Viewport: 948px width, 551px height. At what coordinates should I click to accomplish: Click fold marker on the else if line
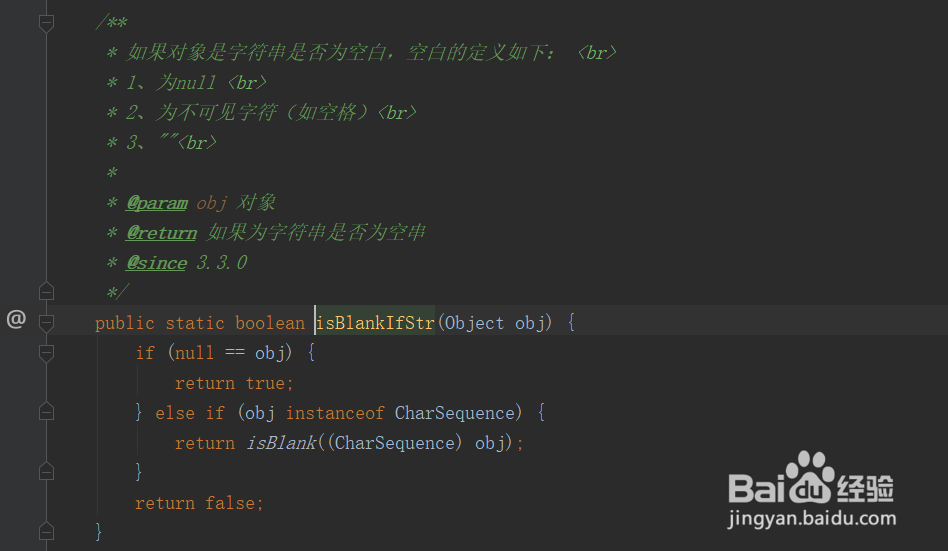[46, 412]
